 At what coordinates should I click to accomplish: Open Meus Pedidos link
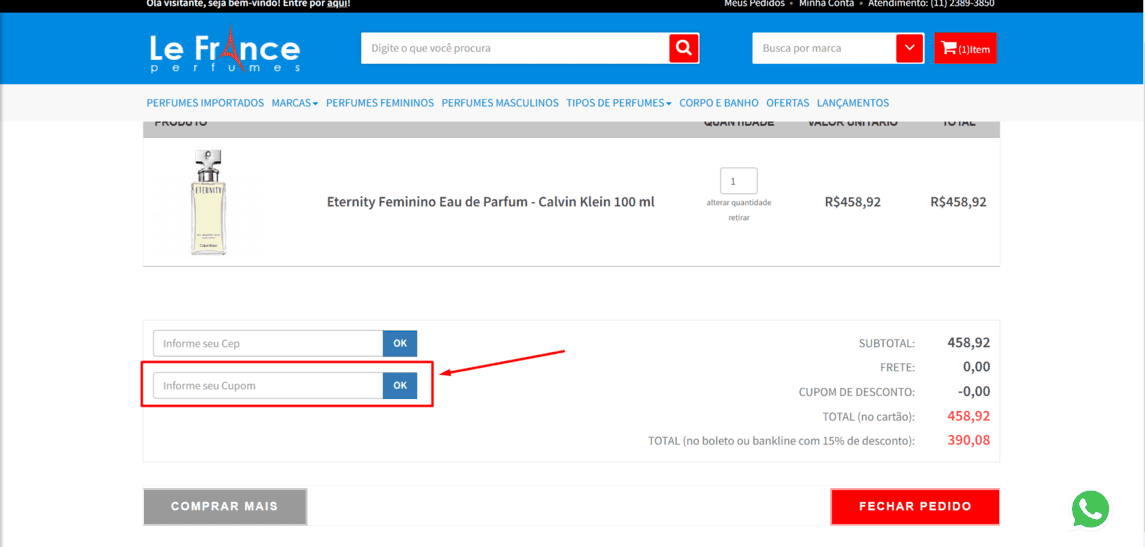754,4
